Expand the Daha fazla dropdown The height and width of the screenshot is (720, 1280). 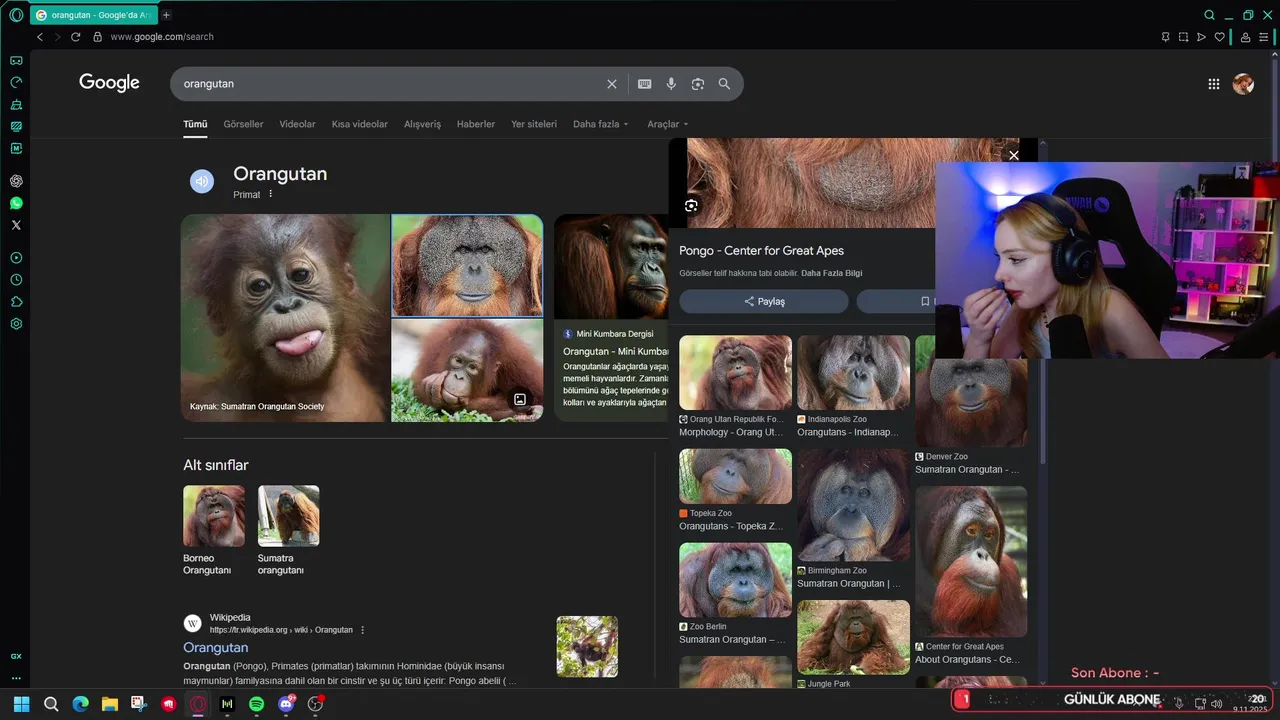600,124
